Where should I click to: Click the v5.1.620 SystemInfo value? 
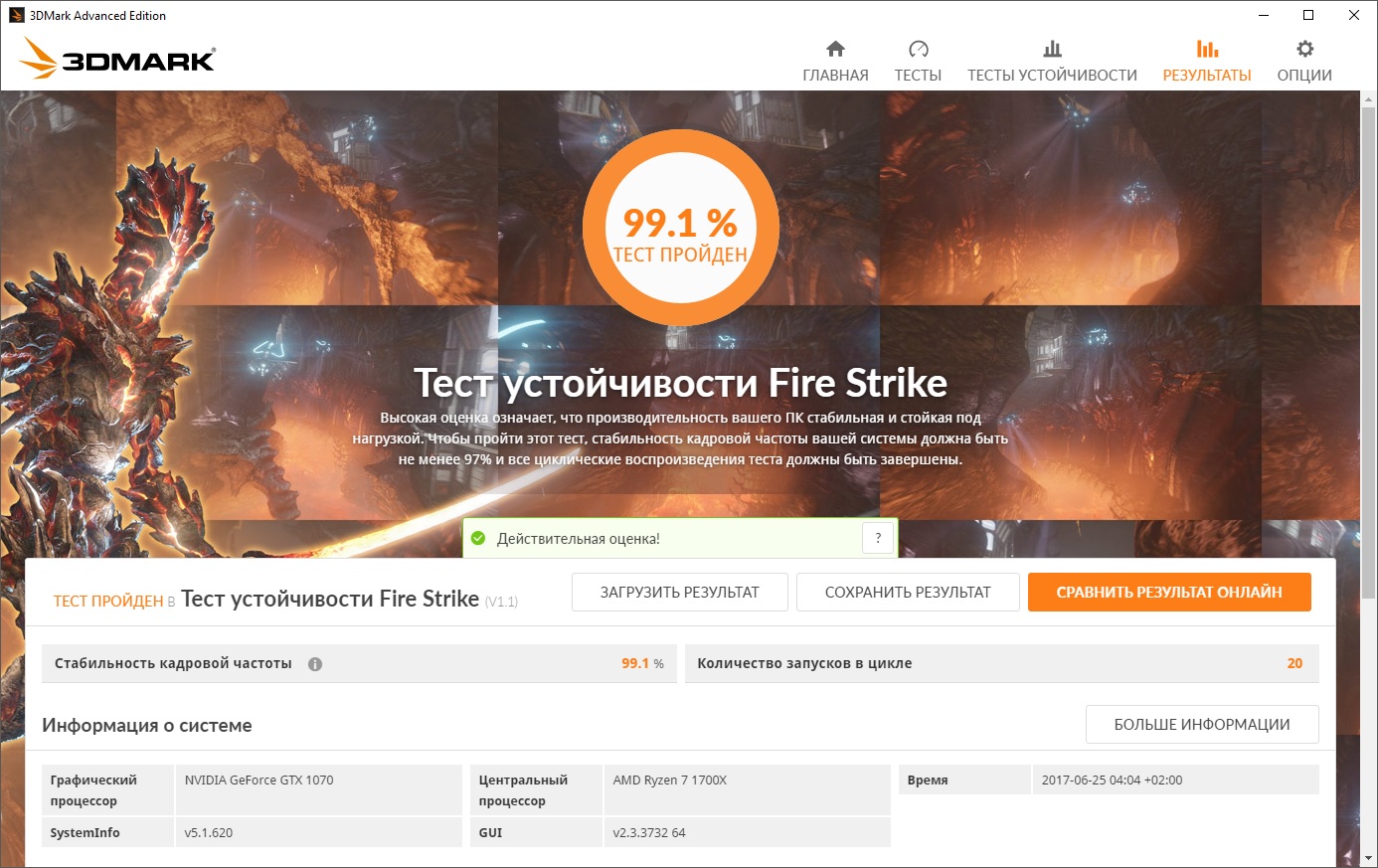pos(209,832)
